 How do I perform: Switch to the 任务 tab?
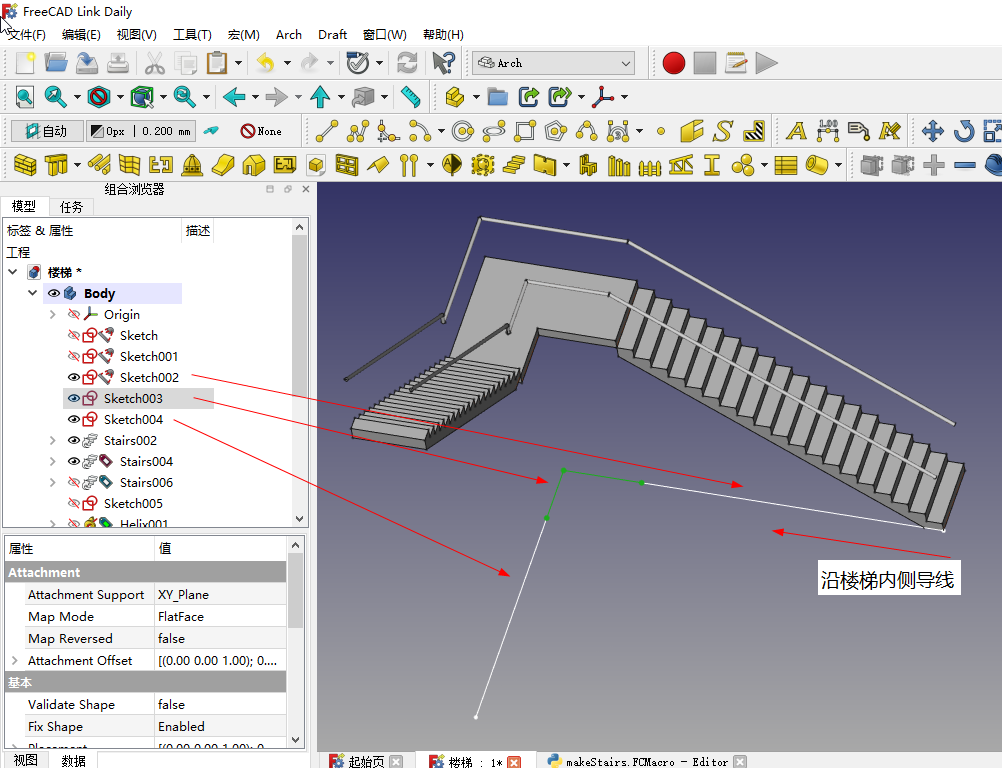pos(72,207)
